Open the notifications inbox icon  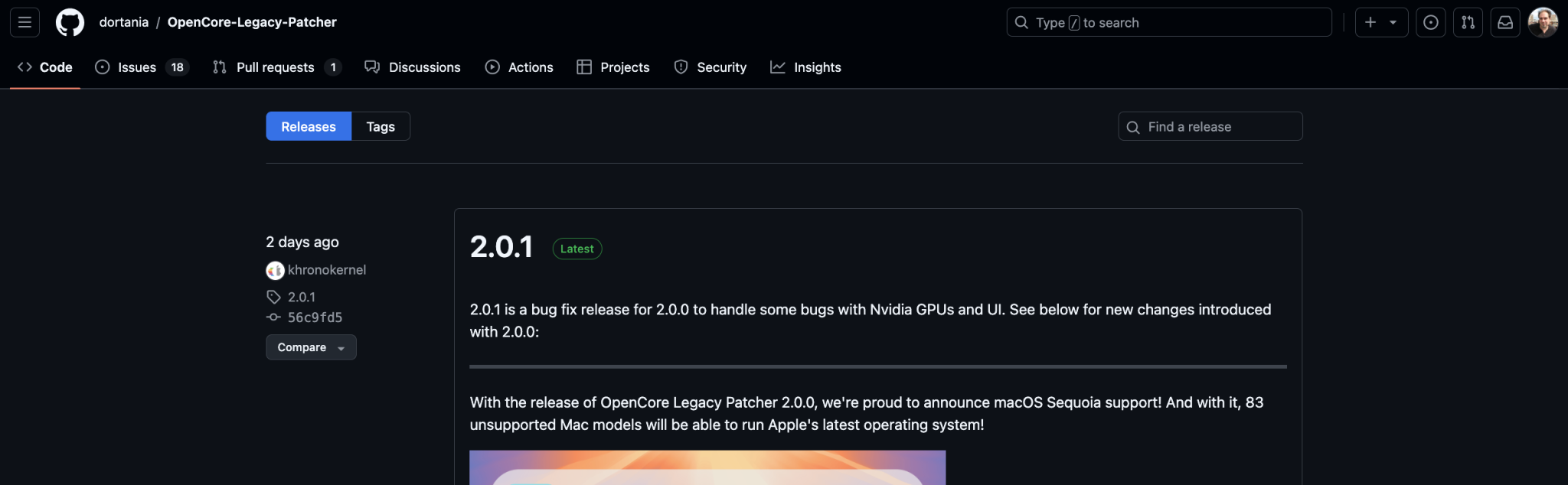(x=1505, y=22)
